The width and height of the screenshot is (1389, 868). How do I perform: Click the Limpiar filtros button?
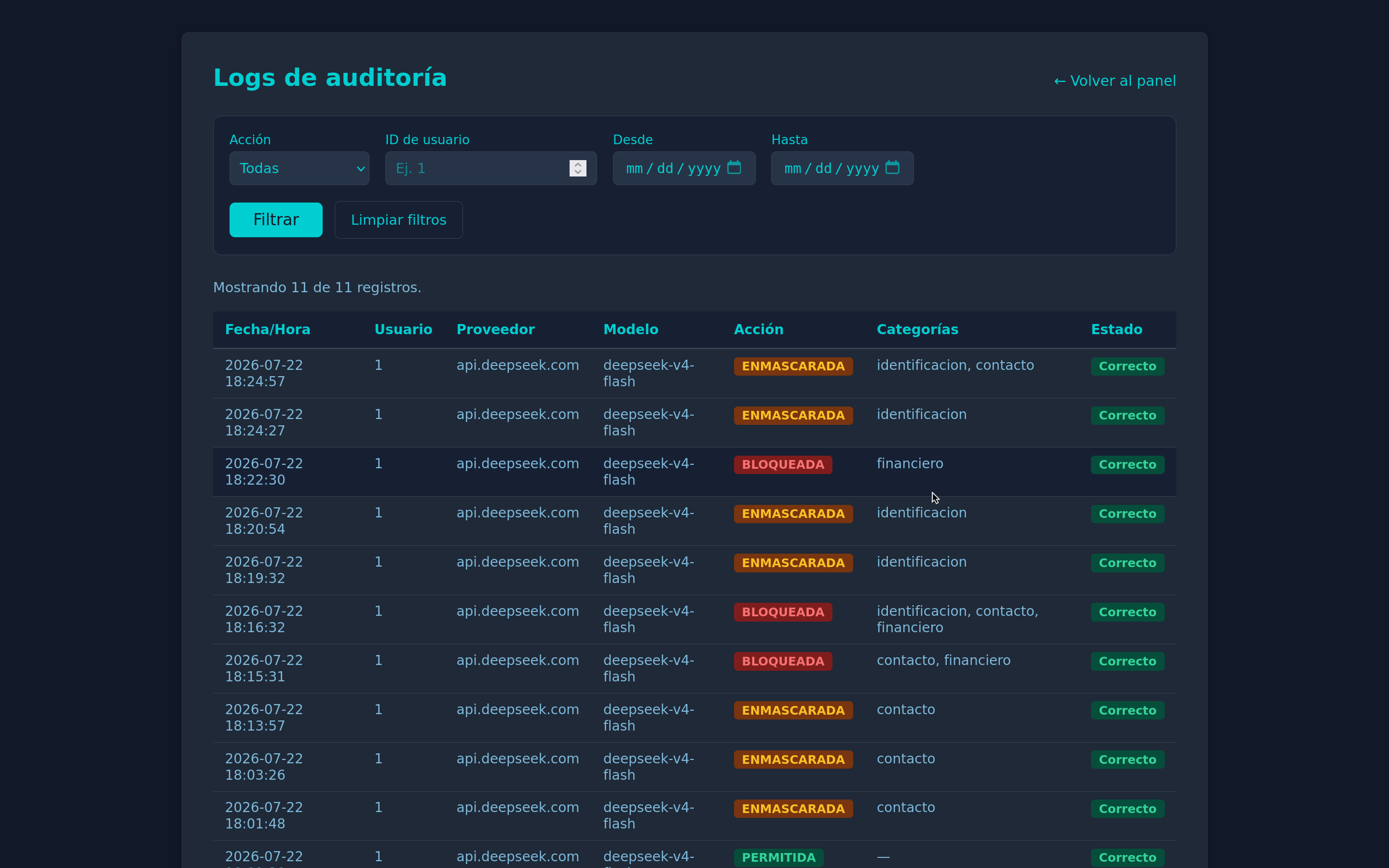398,220
